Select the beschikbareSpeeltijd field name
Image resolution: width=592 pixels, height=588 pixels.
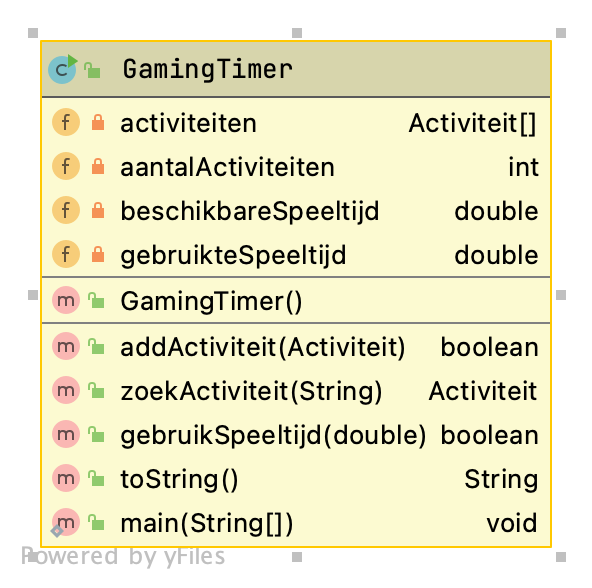pos(250,211)
